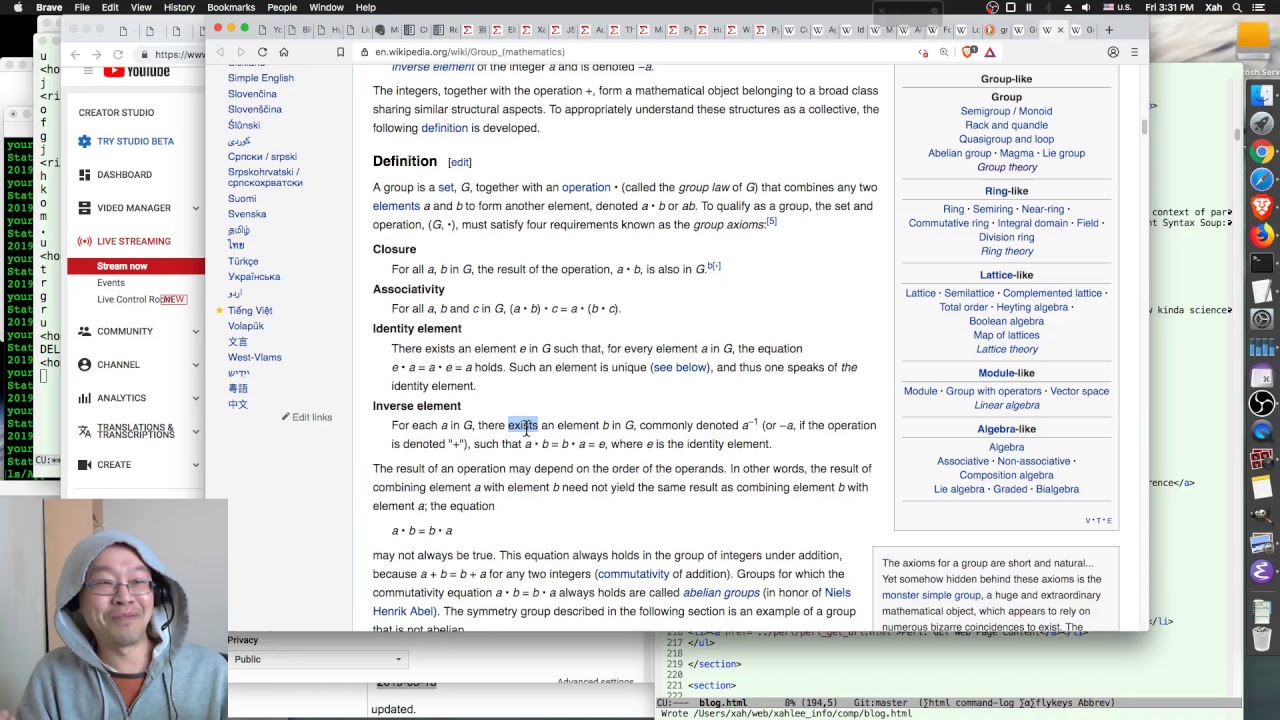Bookmark this page with the bookmark icon
This screenshot has width=1280, height=720.
340,52
